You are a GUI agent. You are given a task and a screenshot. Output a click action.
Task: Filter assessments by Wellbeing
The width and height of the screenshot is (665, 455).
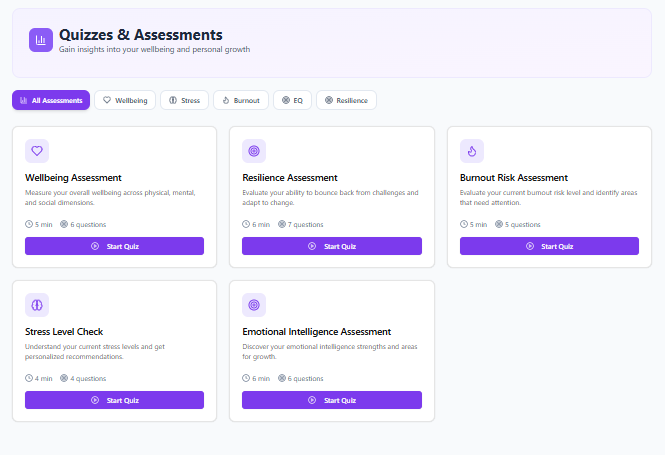(x=125, y=100)
